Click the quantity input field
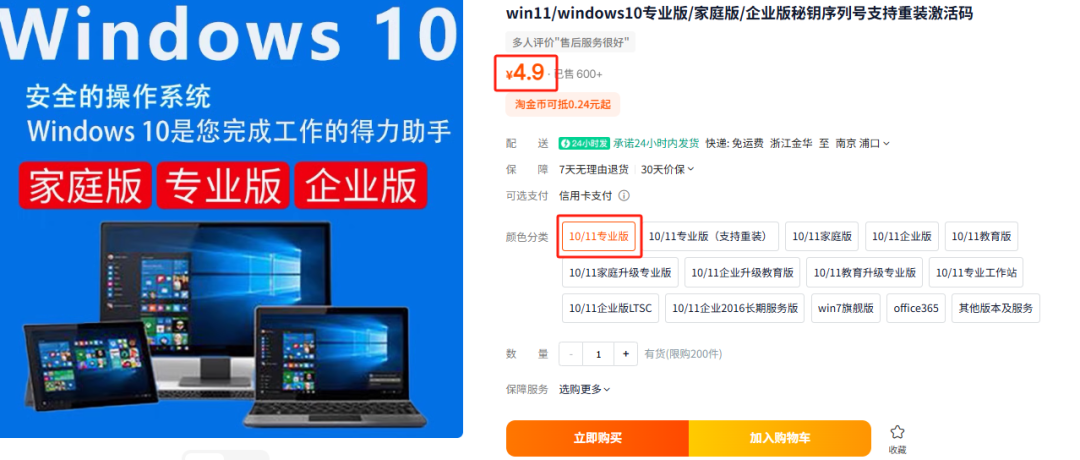This screenshot has height=460, width=1080. click(x=599, y=354)
